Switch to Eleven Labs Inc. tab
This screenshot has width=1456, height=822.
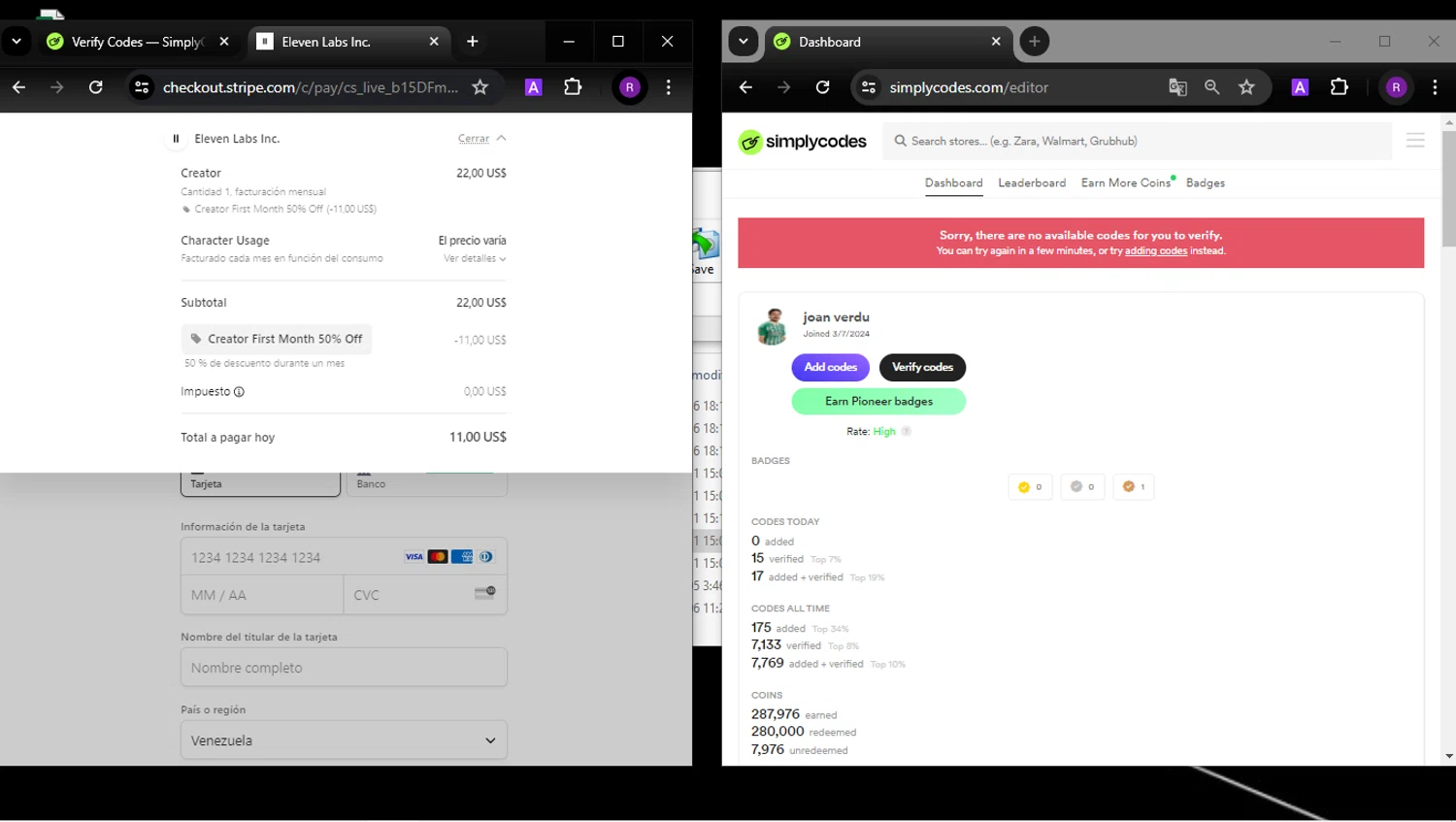pyautogui.click(x=348, y=42)
